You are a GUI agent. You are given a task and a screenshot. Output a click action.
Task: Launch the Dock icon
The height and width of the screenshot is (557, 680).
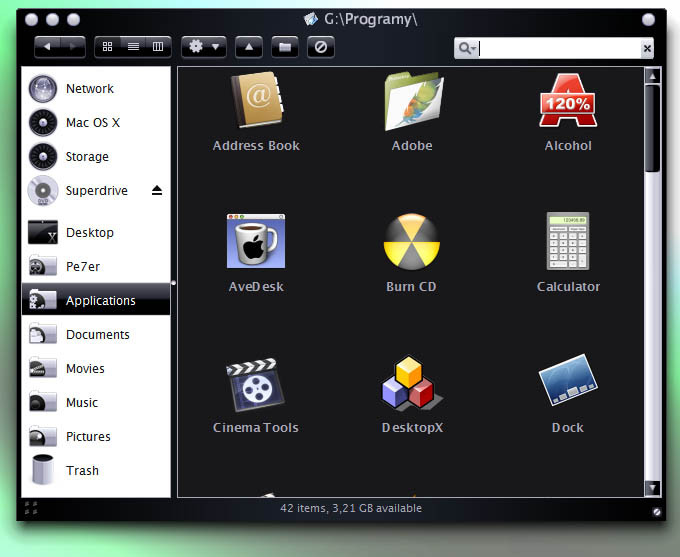(568, 380)
